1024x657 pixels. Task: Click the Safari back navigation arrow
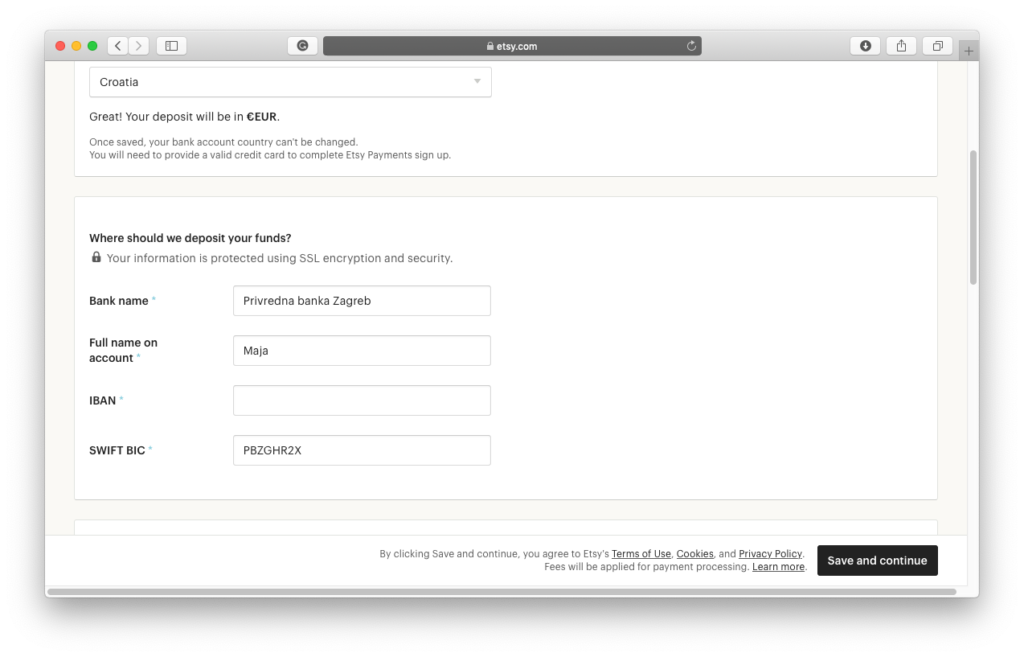point(118,46)
